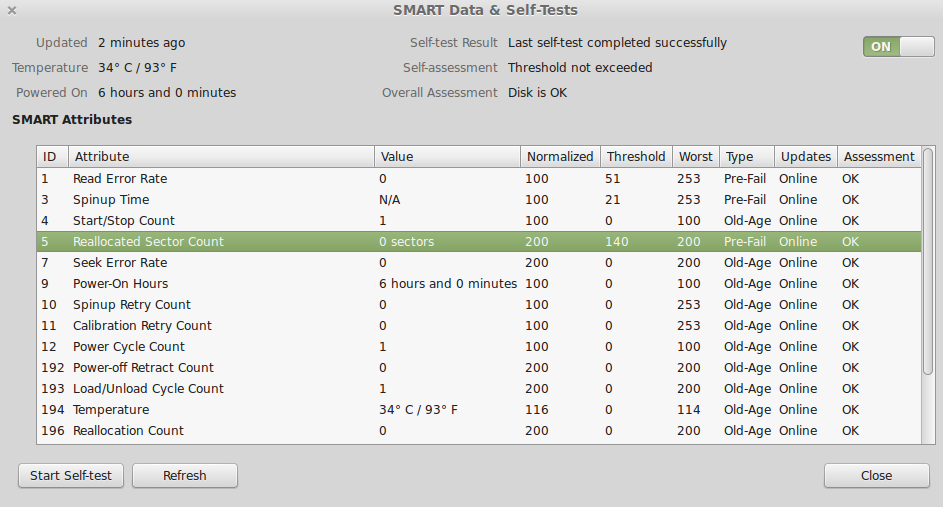Select the Load/Unload Cycle Count row
The height and width of the screenshot is (507, 943).
(x=479, y=389)
